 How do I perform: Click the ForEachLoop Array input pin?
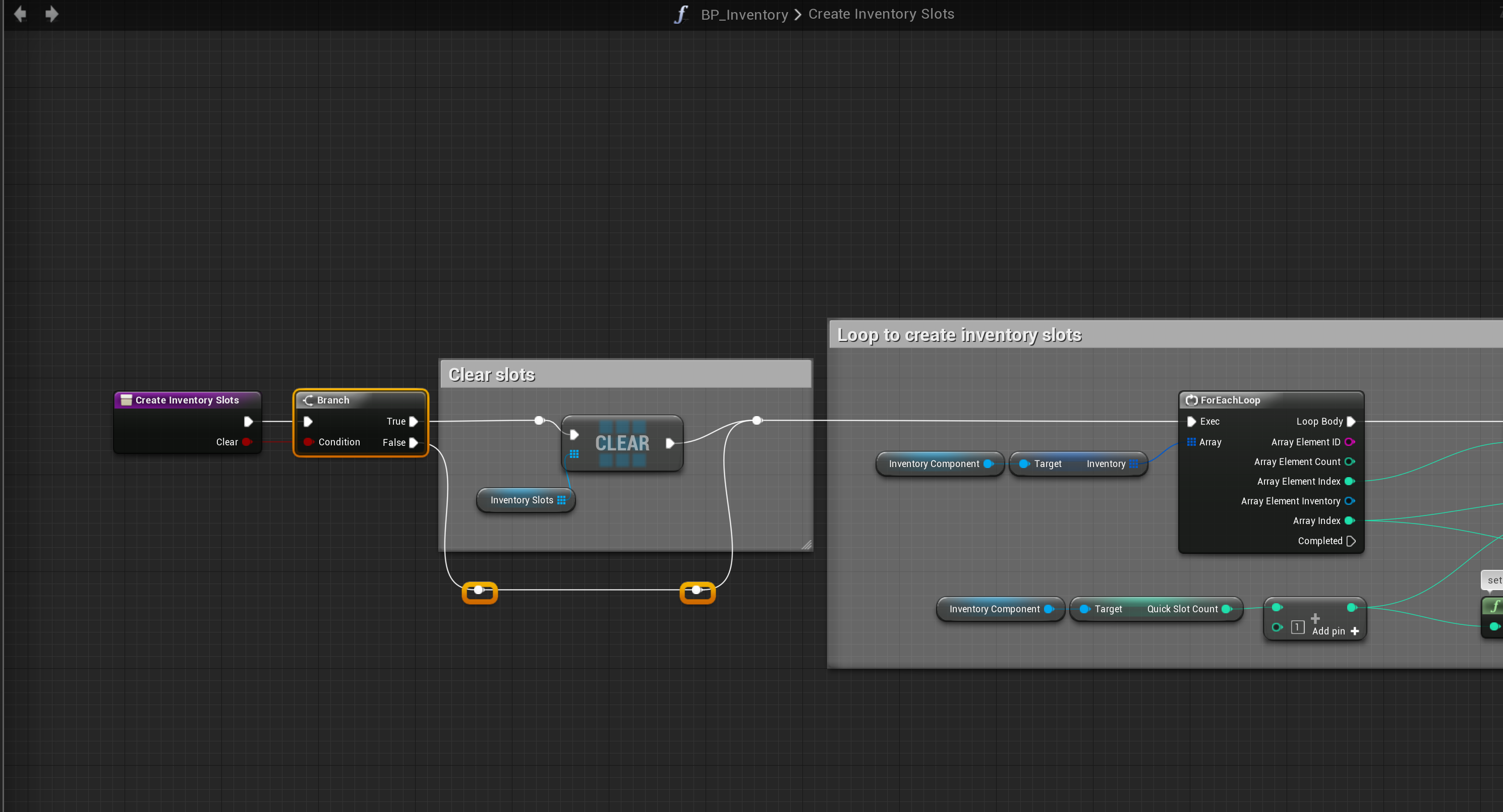(1191, 442)
